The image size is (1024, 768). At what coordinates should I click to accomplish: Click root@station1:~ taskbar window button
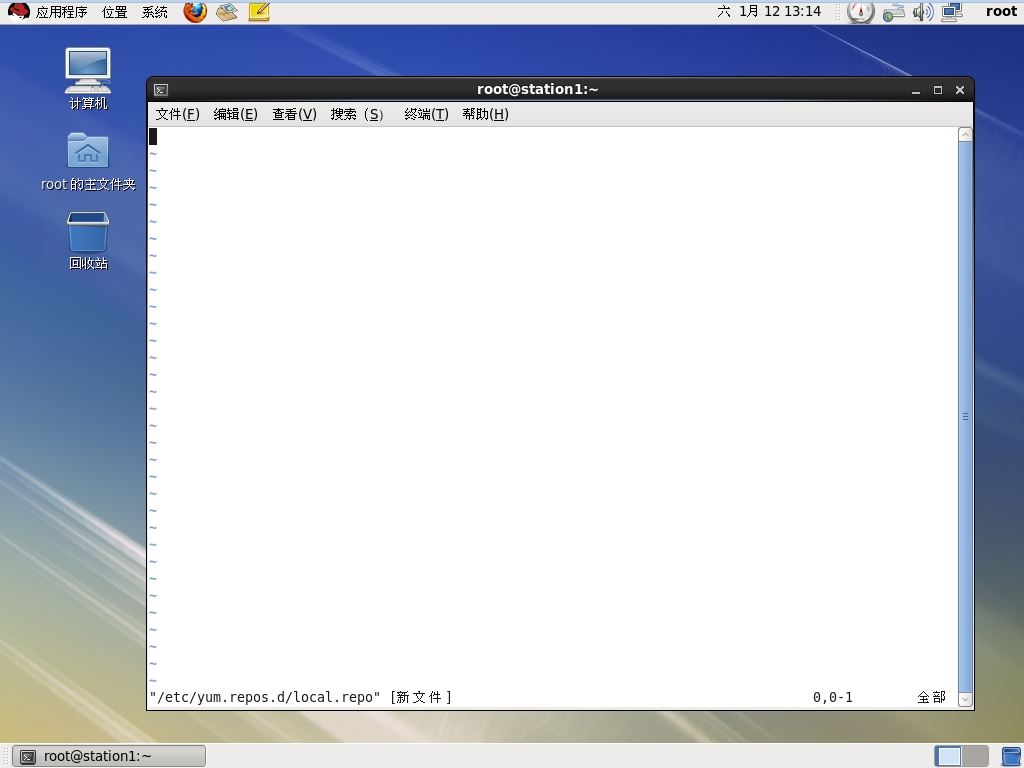(109, 756)
